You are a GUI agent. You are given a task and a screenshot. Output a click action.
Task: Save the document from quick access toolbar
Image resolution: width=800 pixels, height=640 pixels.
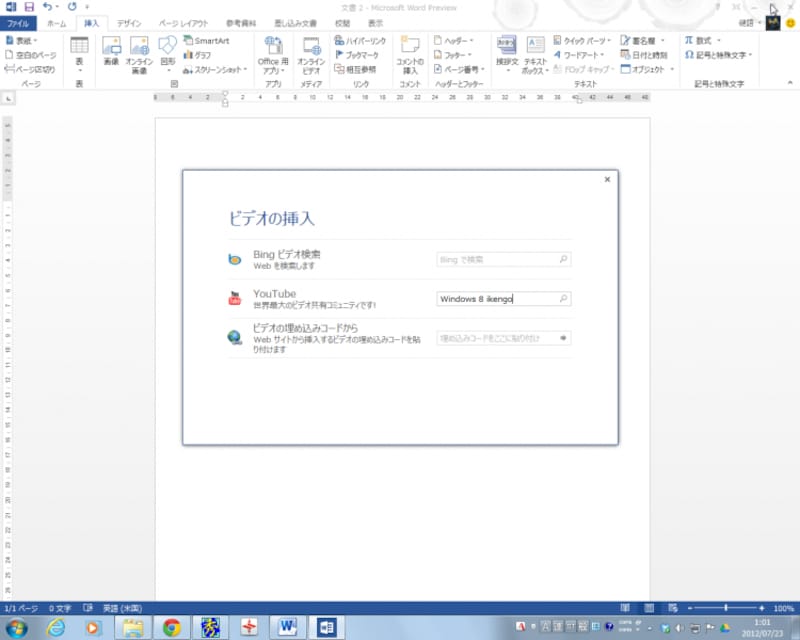29,7
